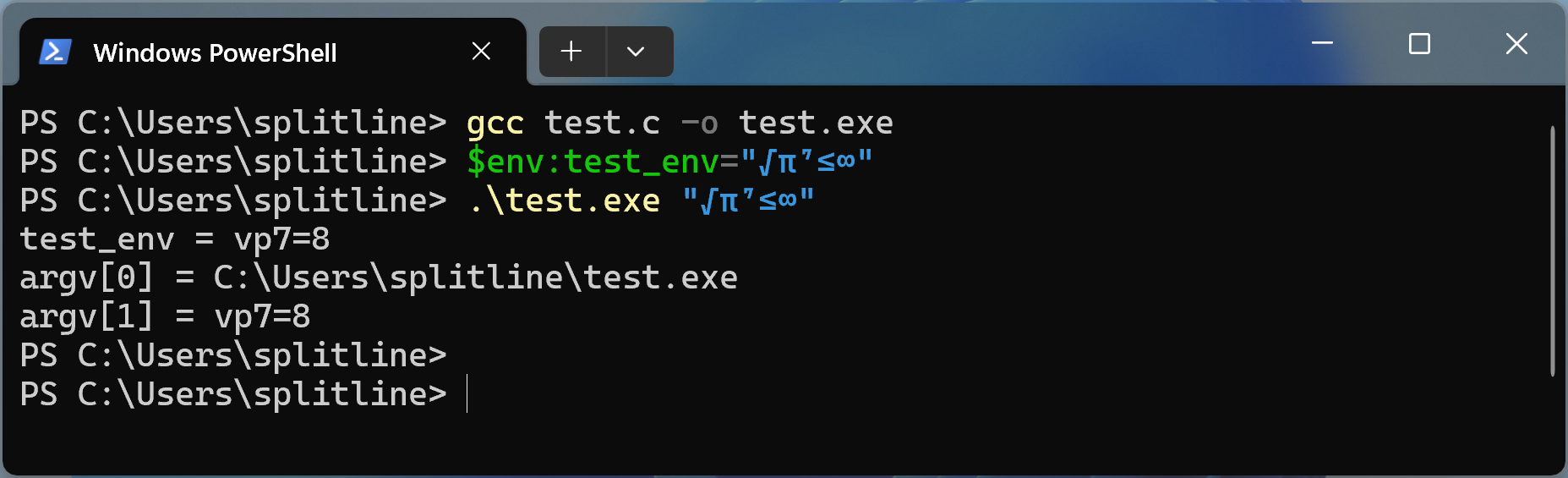The width and height of the screenshot is (1568, 478).
Task: Click at the last prompt cursor
Action: pos(467,394)
